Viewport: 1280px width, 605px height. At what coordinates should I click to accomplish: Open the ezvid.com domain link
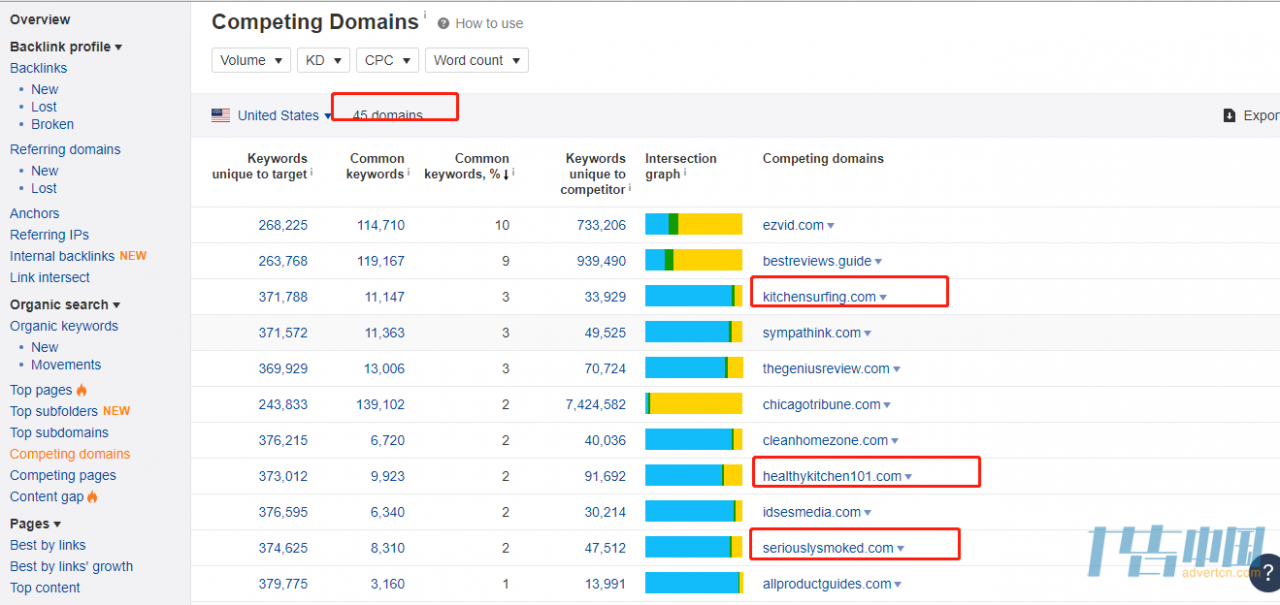(793, 226)
